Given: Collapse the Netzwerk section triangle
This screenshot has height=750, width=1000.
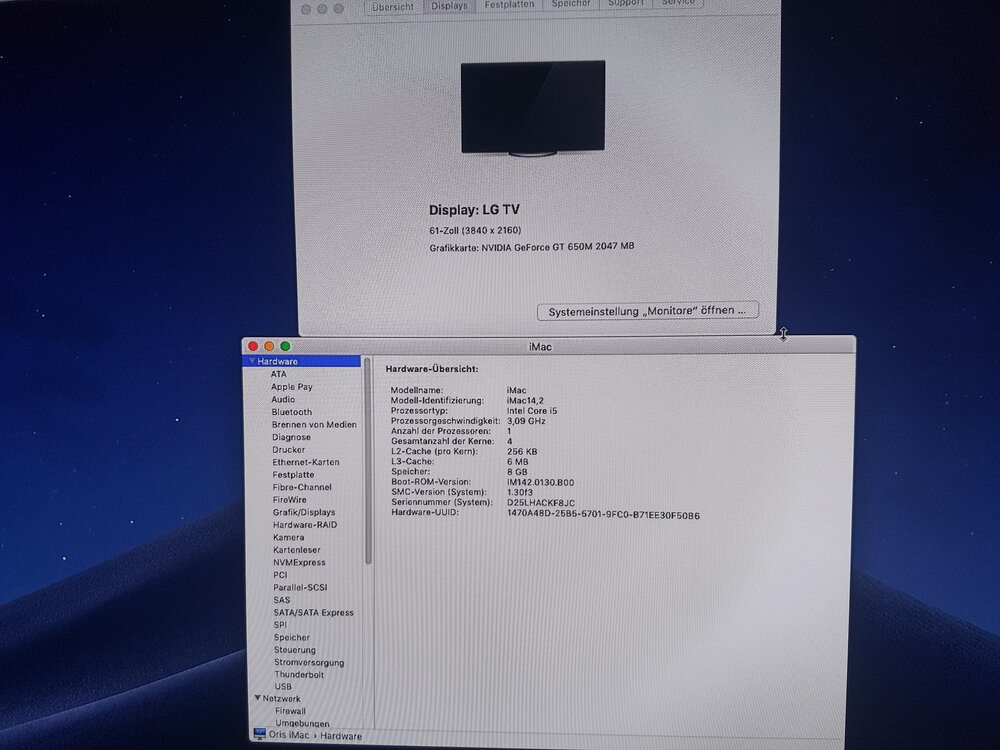Looking at the screenshot, I should 257,698.
